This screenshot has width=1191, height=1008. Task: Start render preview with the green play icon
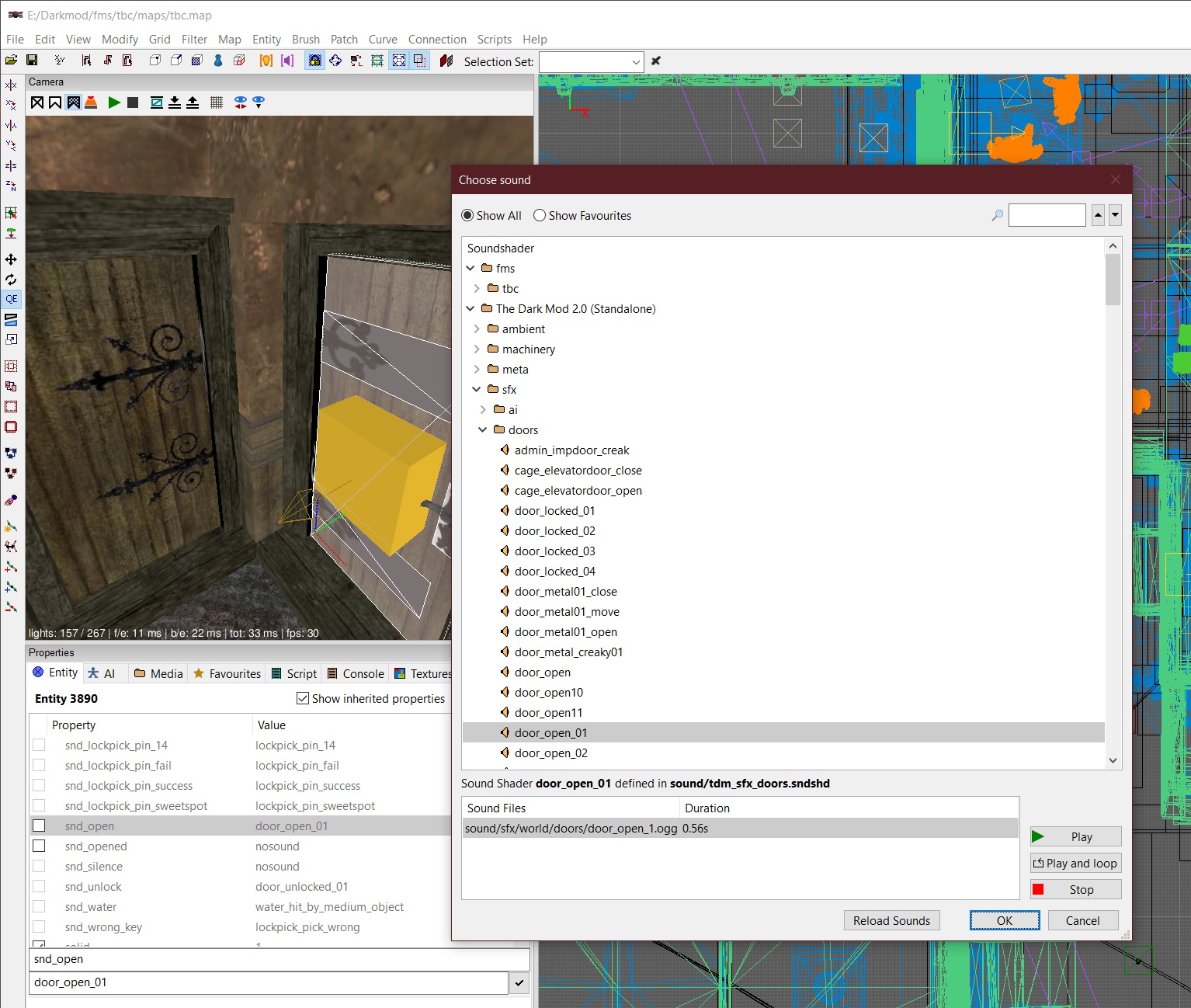coord(114,103)
